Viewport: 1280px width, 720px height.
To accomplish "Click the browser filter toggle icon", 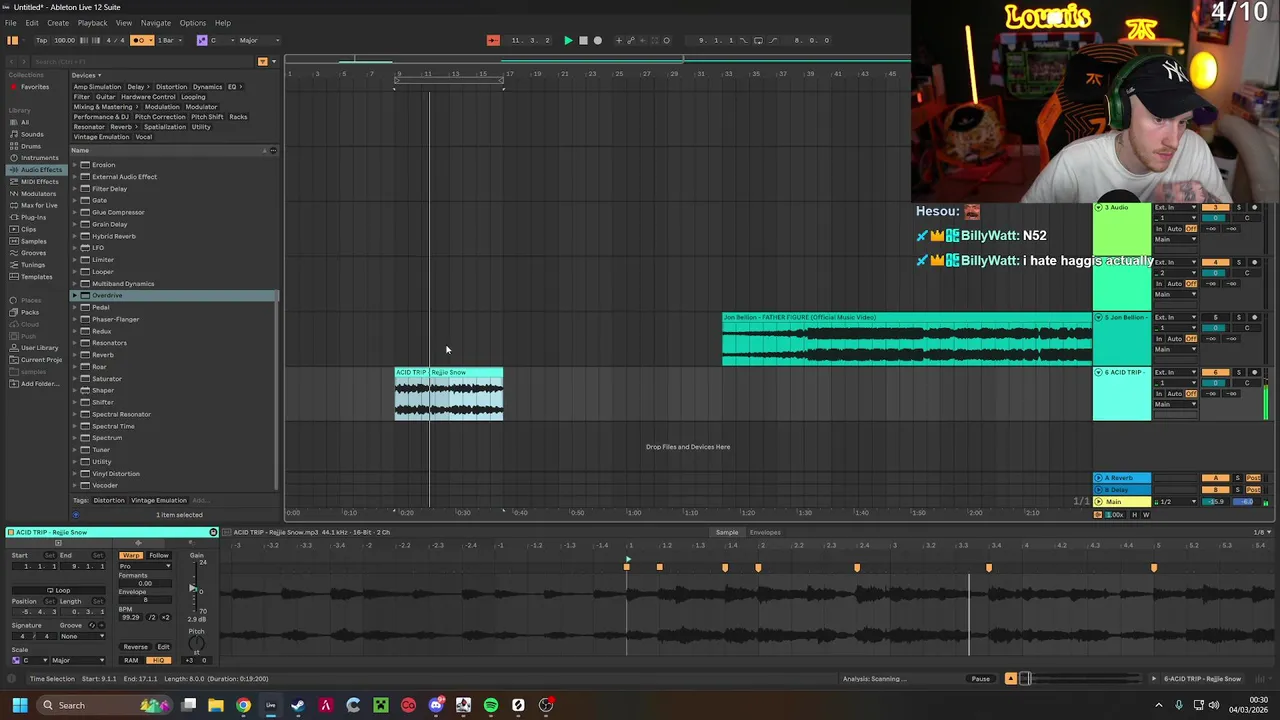I will 262,62.
